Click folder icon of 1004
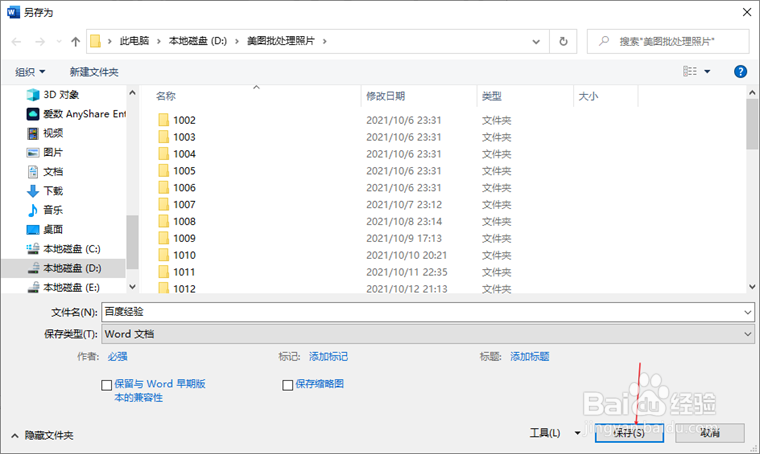The image size is (760, 454). [163, 154]
